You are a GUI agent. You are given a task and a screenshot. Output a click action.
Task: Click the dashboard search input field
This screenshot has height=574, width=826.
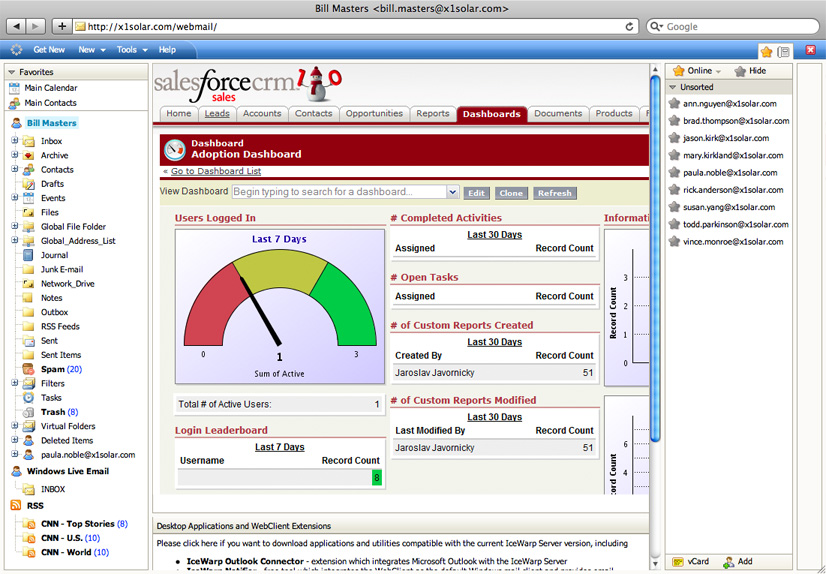click(x=338, y=192)
